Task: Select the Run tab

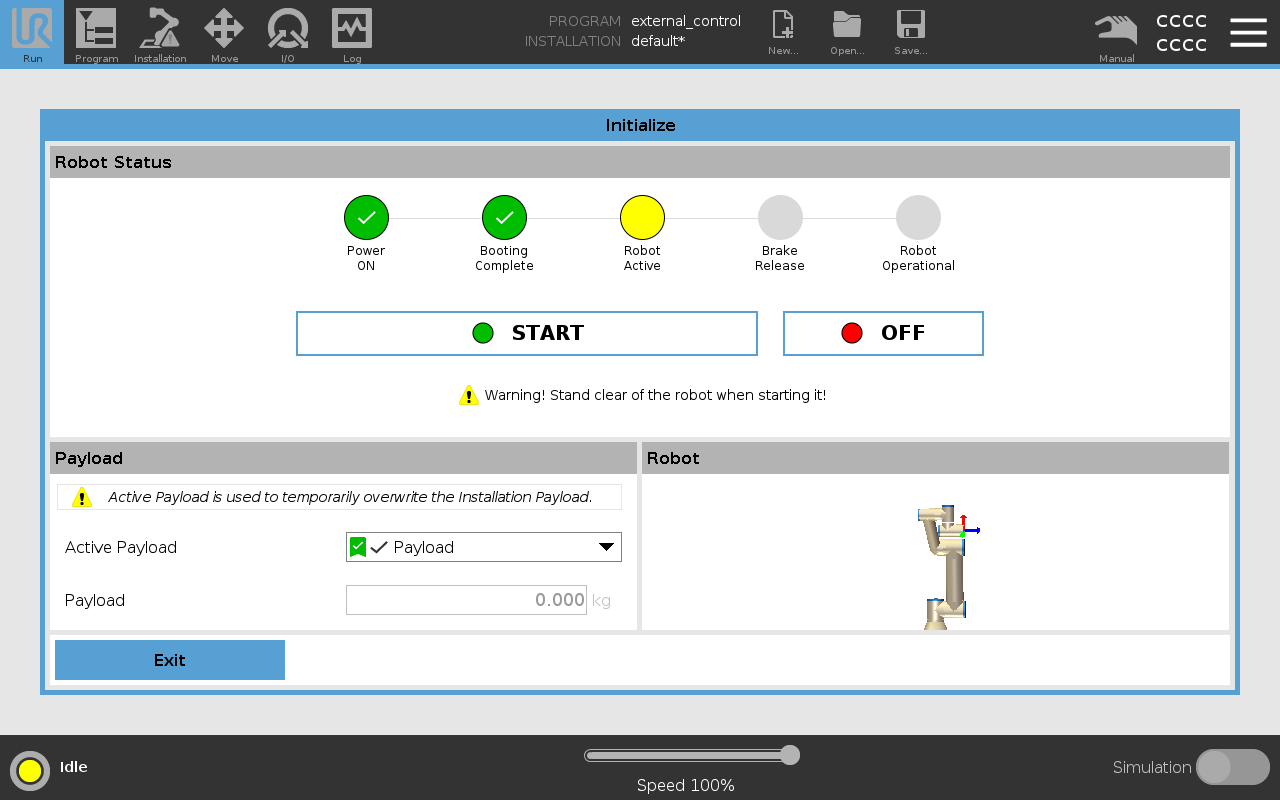Action: 32,32
